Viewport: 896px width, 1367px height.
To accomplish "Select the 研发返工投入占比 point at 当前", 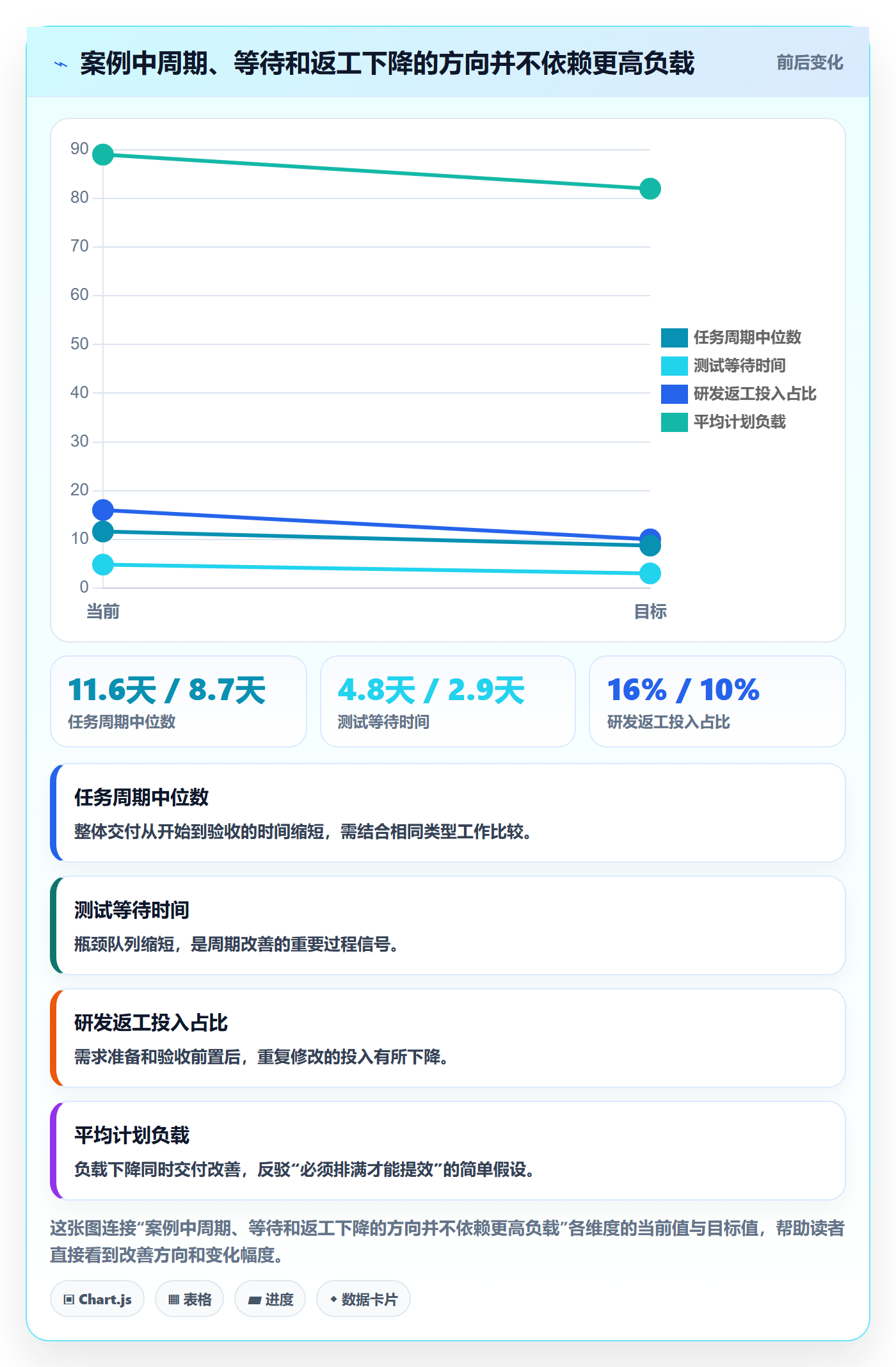I will tap(103, 510).
